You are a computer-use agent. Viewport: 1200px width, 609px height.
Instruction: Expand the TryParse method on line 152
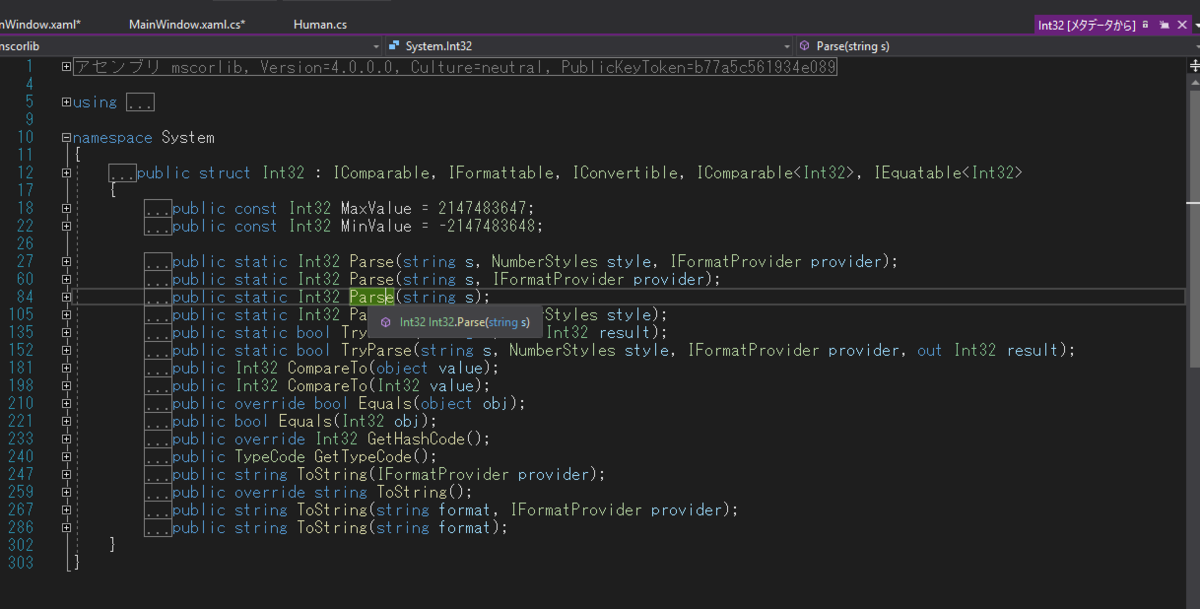[66, 350]
